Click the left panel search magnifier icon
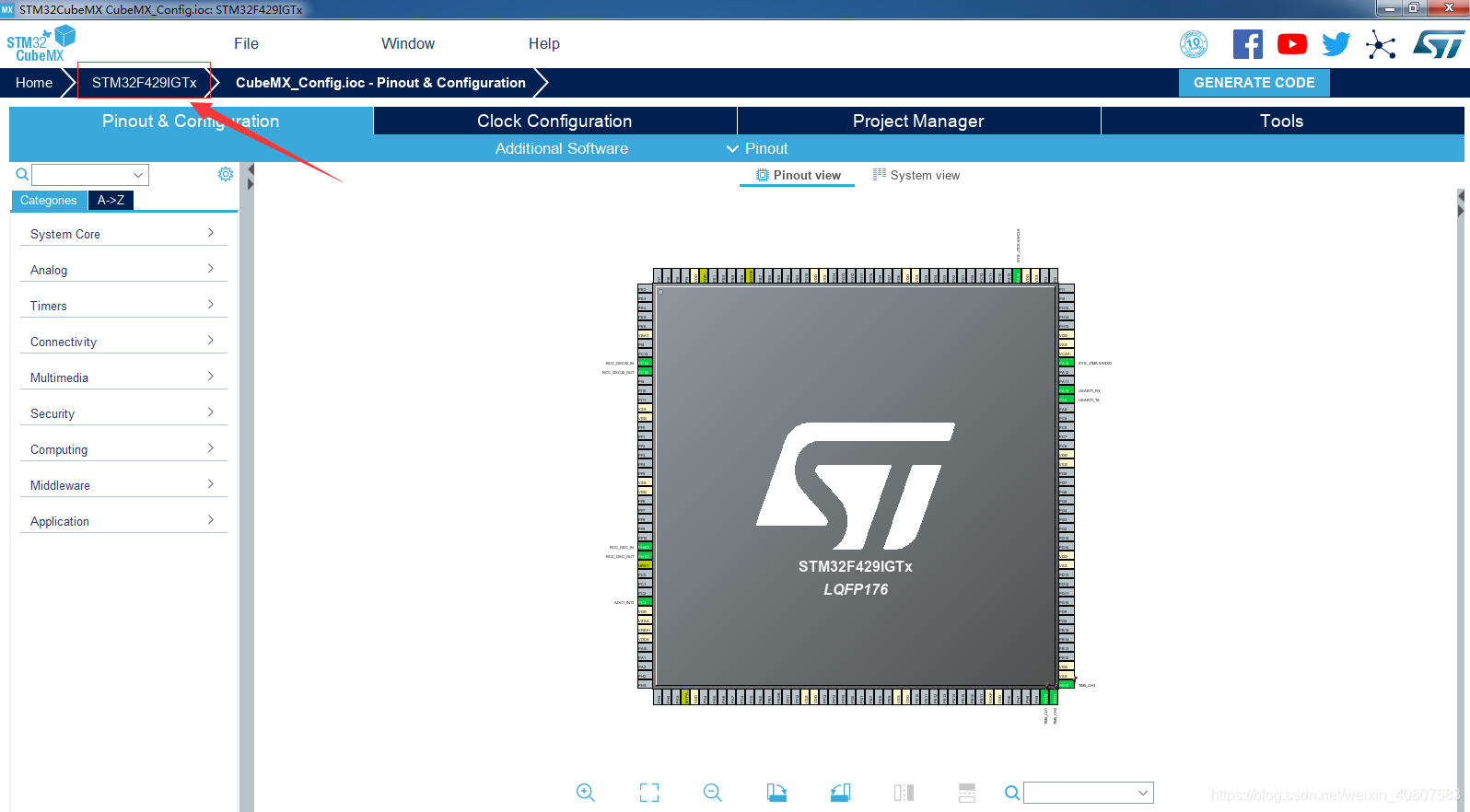 pos(22,174)
